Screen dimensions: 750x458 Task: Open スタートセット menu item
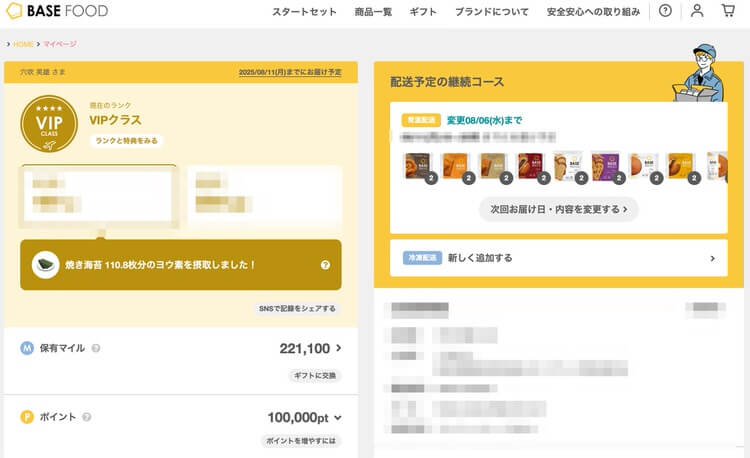(x=304, y=12)
